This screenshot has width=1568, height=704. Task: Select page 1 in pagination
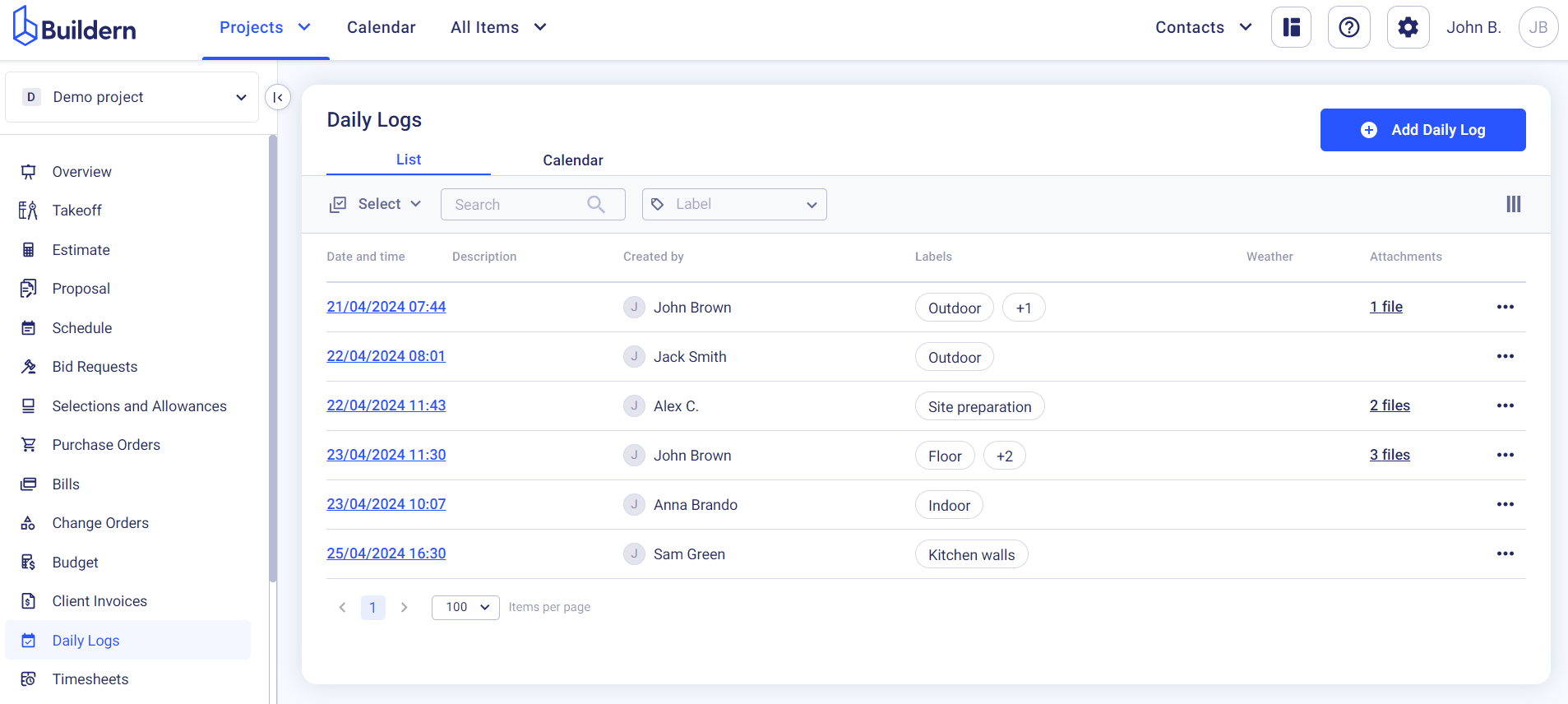point(372,607)
